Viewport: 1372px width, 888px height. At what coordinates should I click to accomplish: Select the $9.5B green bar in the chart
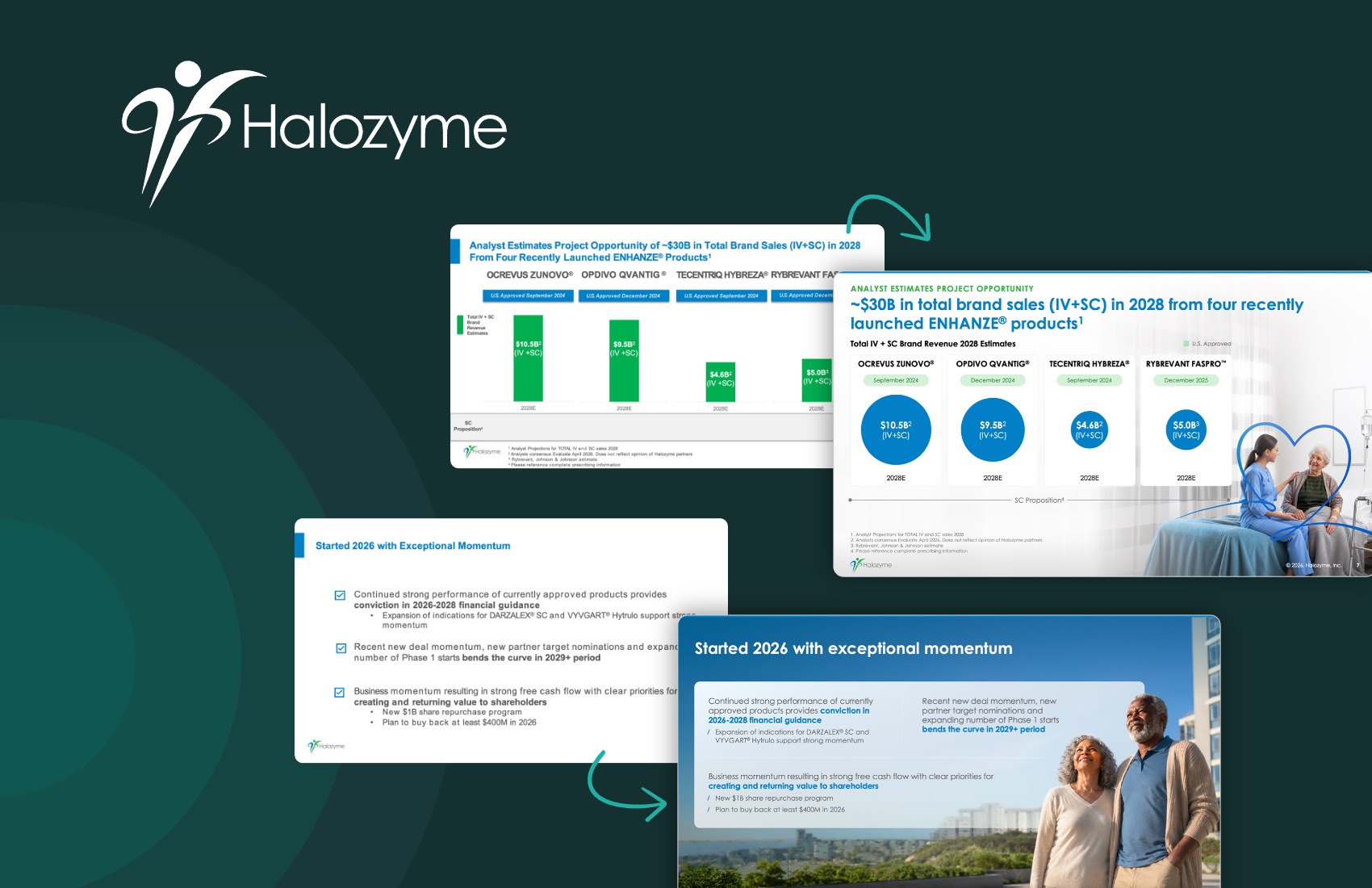pos(624,360)
